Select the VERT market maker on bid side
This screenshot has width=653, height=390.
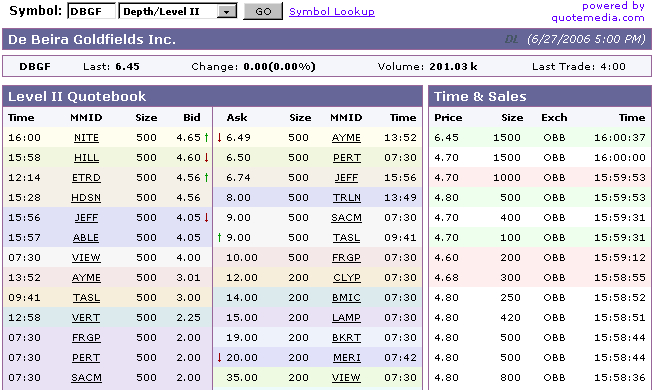tap(86, 318)
